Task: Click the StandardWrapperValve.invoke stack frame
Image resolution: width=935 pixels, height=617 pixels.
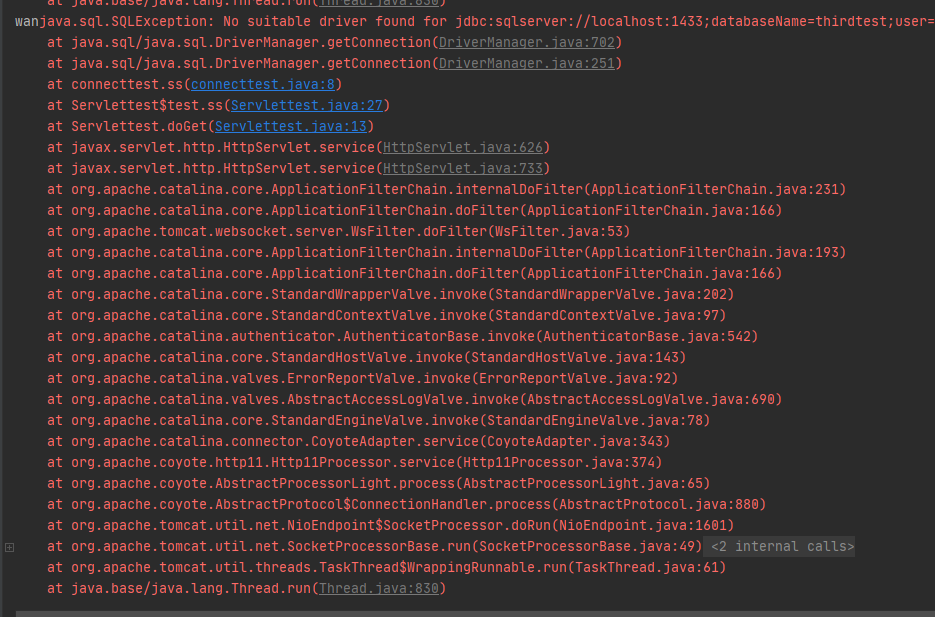Action: [x=391, y=294]
